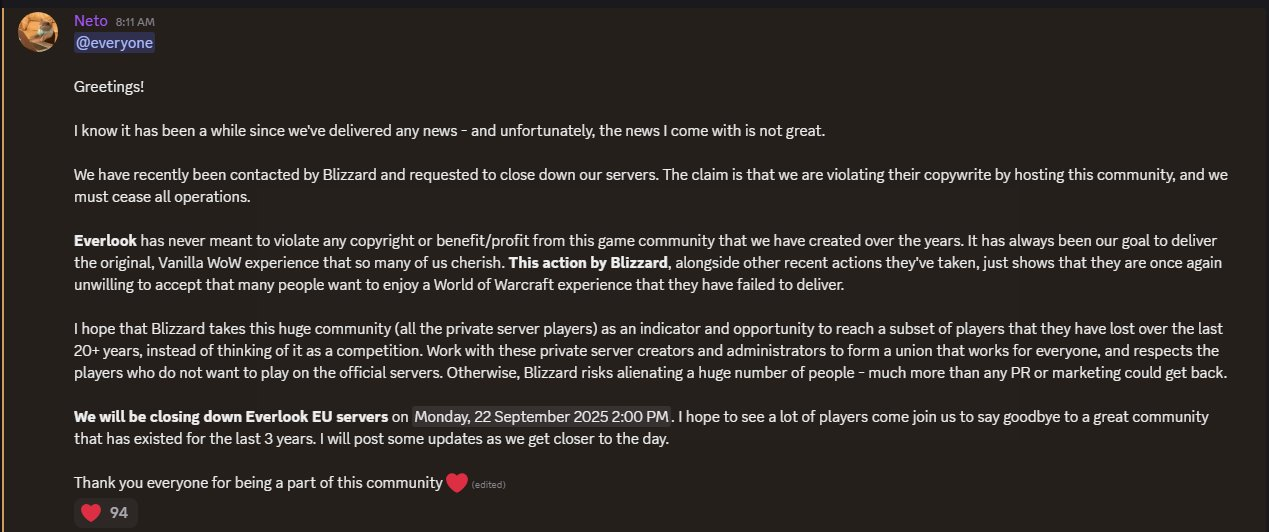The width and height of the screenshot is (1269, 532).
Task: Click the Neto username in message header
Action: click(90, 20)
